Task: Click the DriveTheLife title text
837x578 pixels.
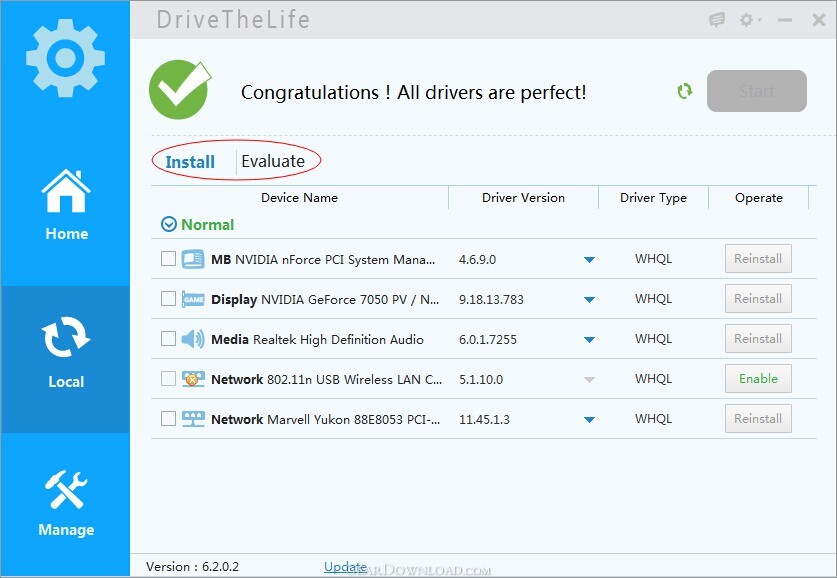Action: pos(233,20)
